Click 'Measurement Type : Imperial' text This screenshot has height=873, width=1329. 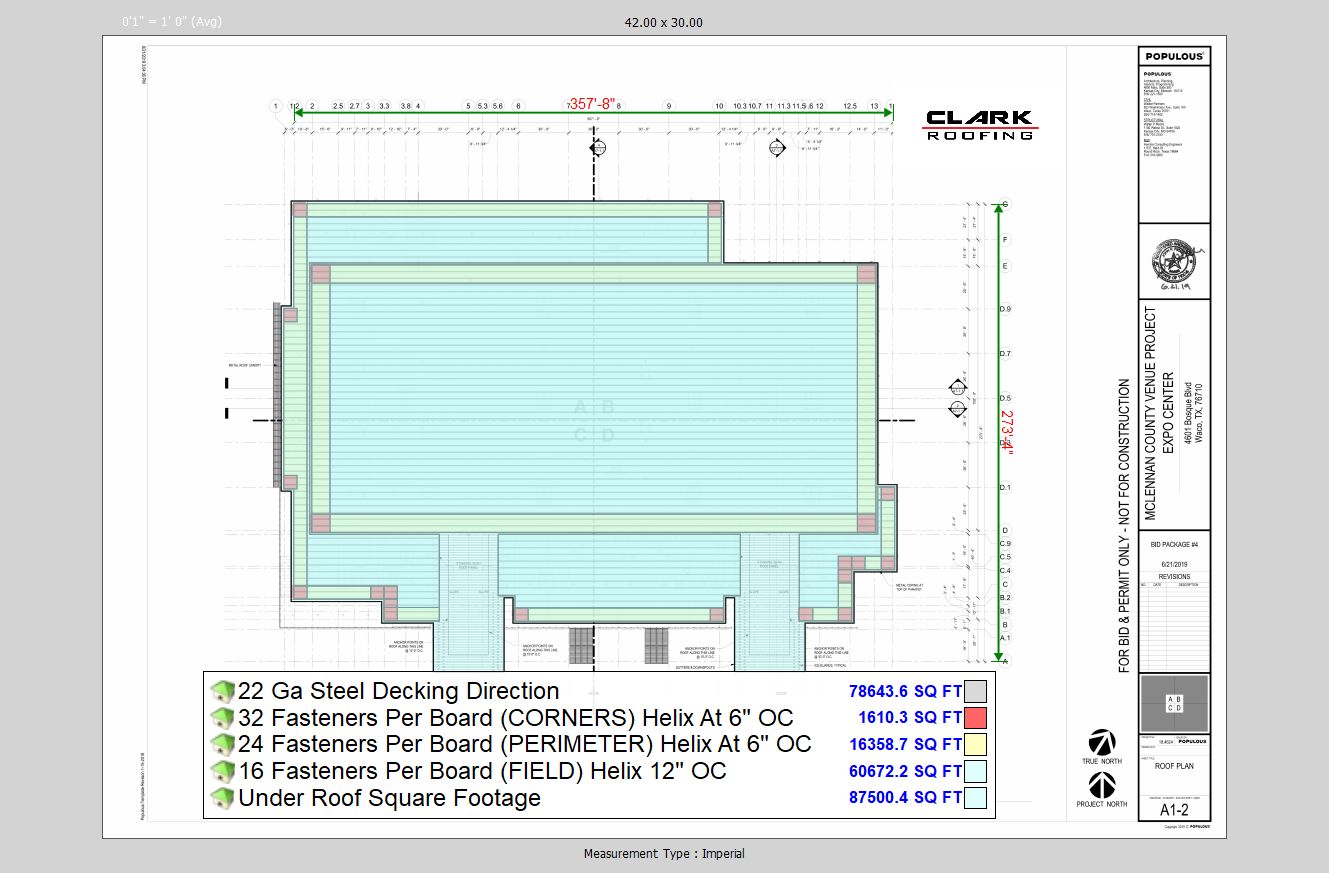pyautogui.click(x=664, y=854)
